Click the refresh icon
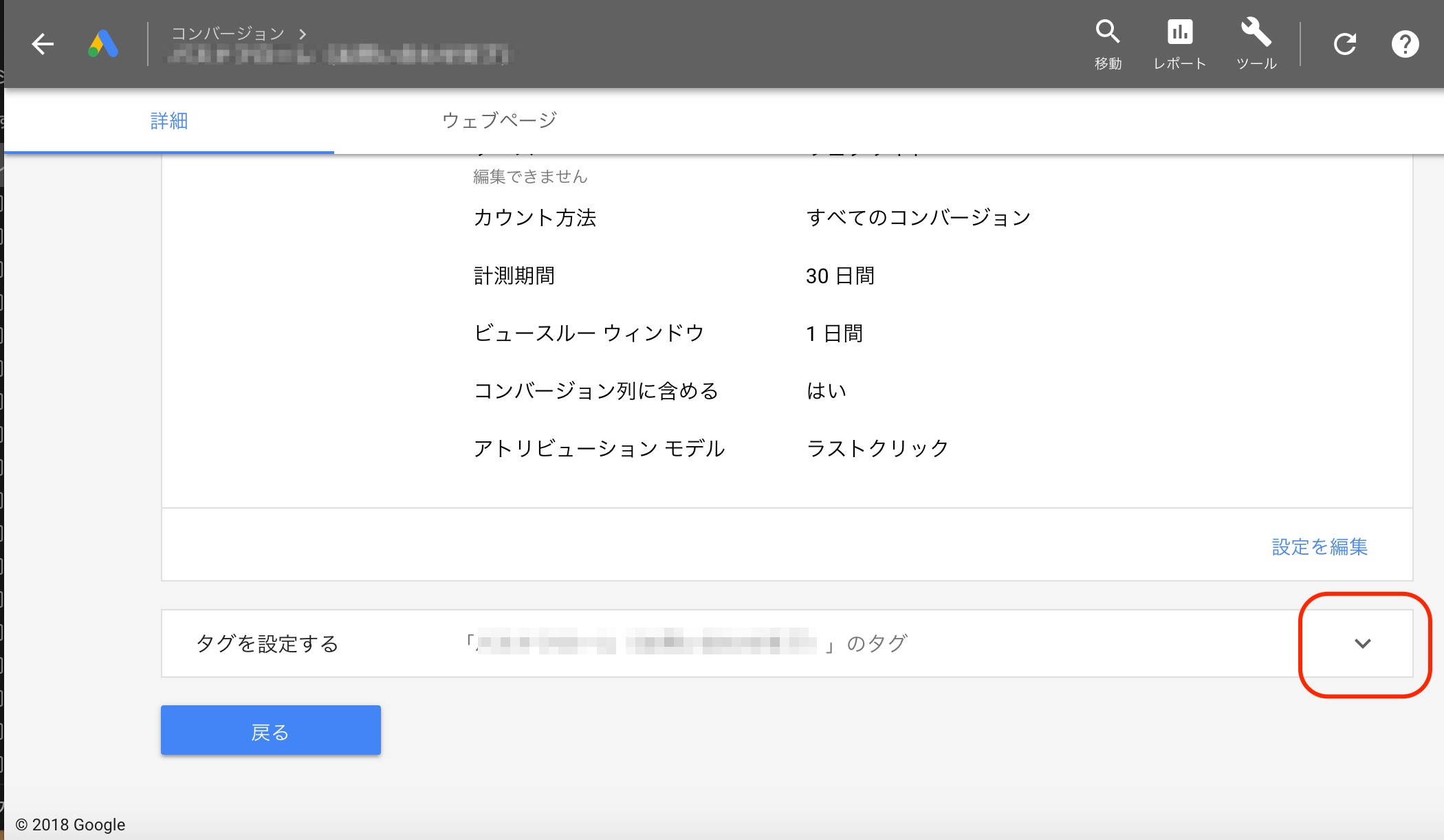This screenshot has height=840, width=1444. pyautogui.click(x=1345, y=44)
